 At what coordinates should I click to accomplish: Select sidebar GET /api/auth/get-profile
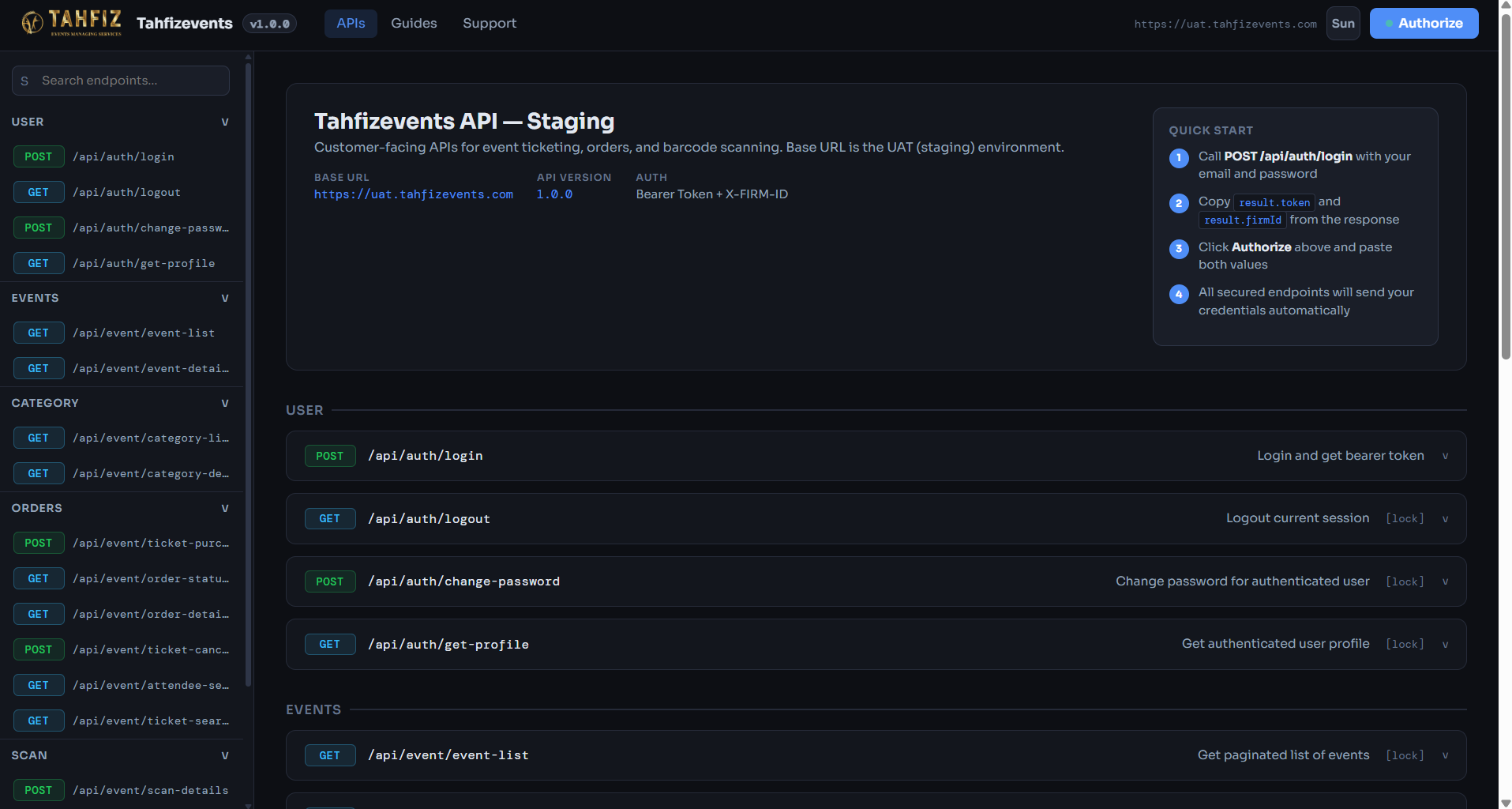(x=121, y=263)
